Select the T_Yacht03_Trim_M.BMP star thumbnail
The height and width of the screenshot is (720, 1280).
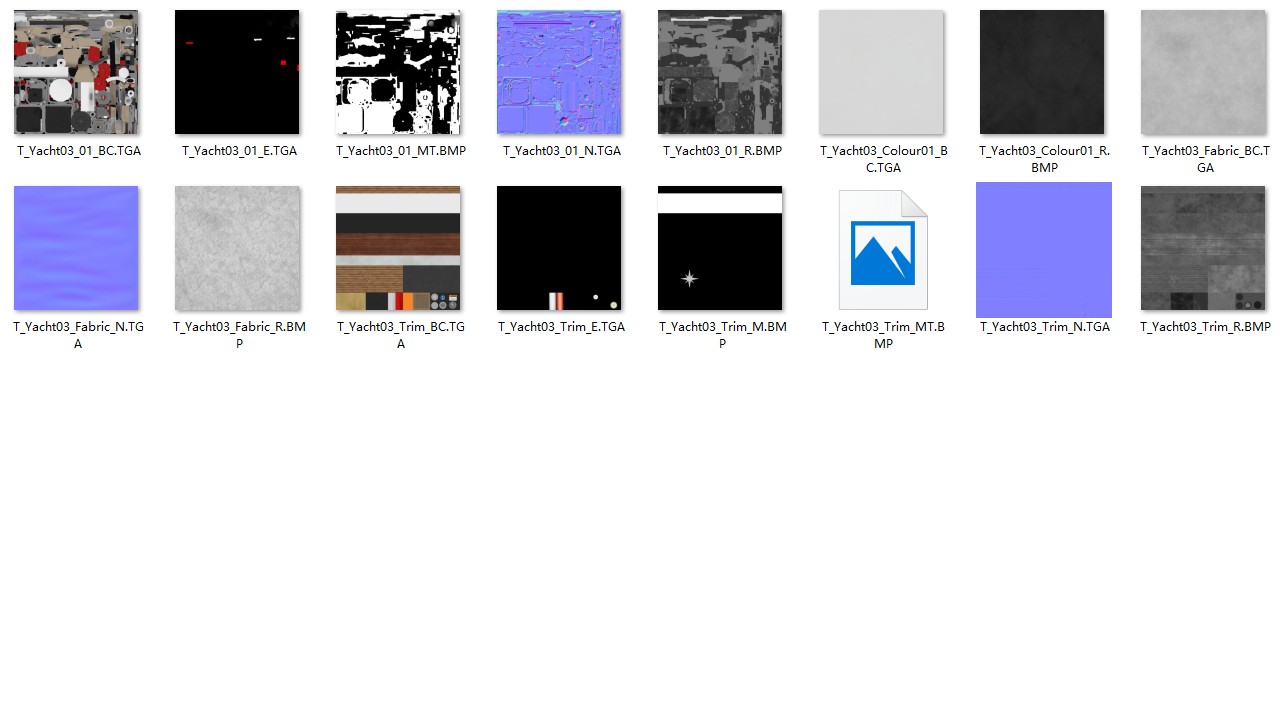coord(720,248)
